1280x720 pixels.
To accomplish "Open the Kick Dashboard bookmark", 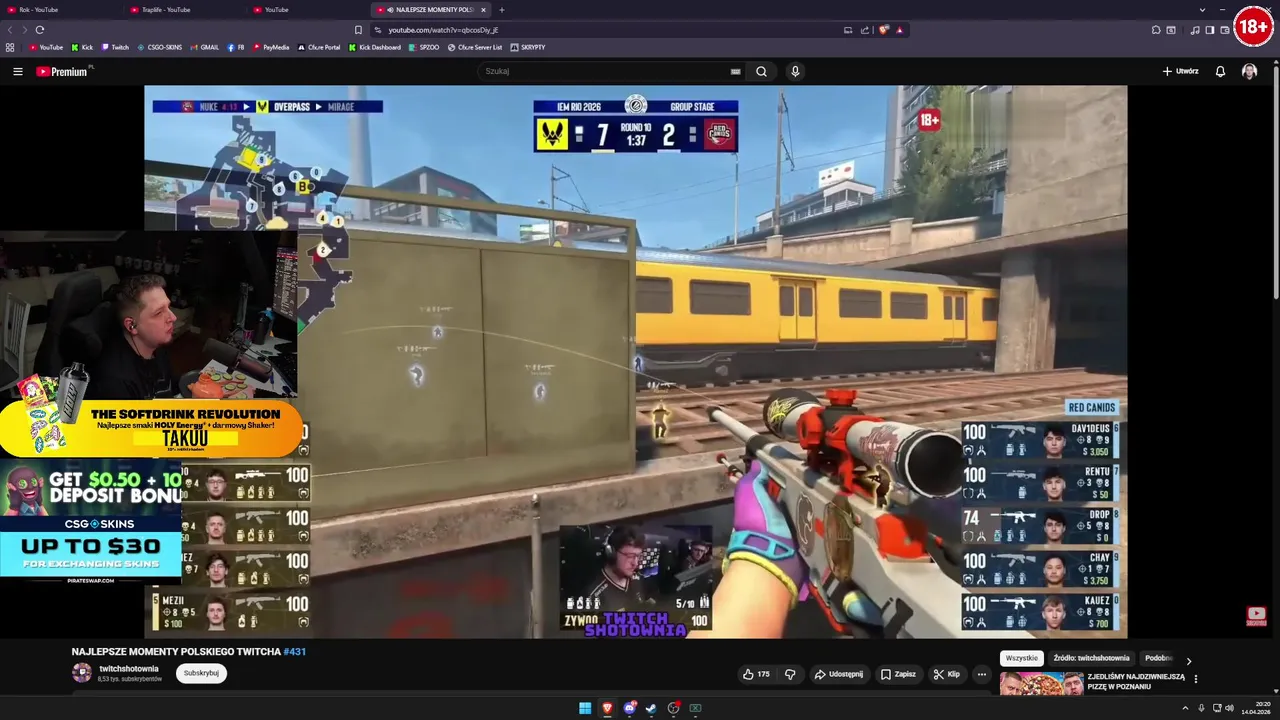I will coord(375,47).
